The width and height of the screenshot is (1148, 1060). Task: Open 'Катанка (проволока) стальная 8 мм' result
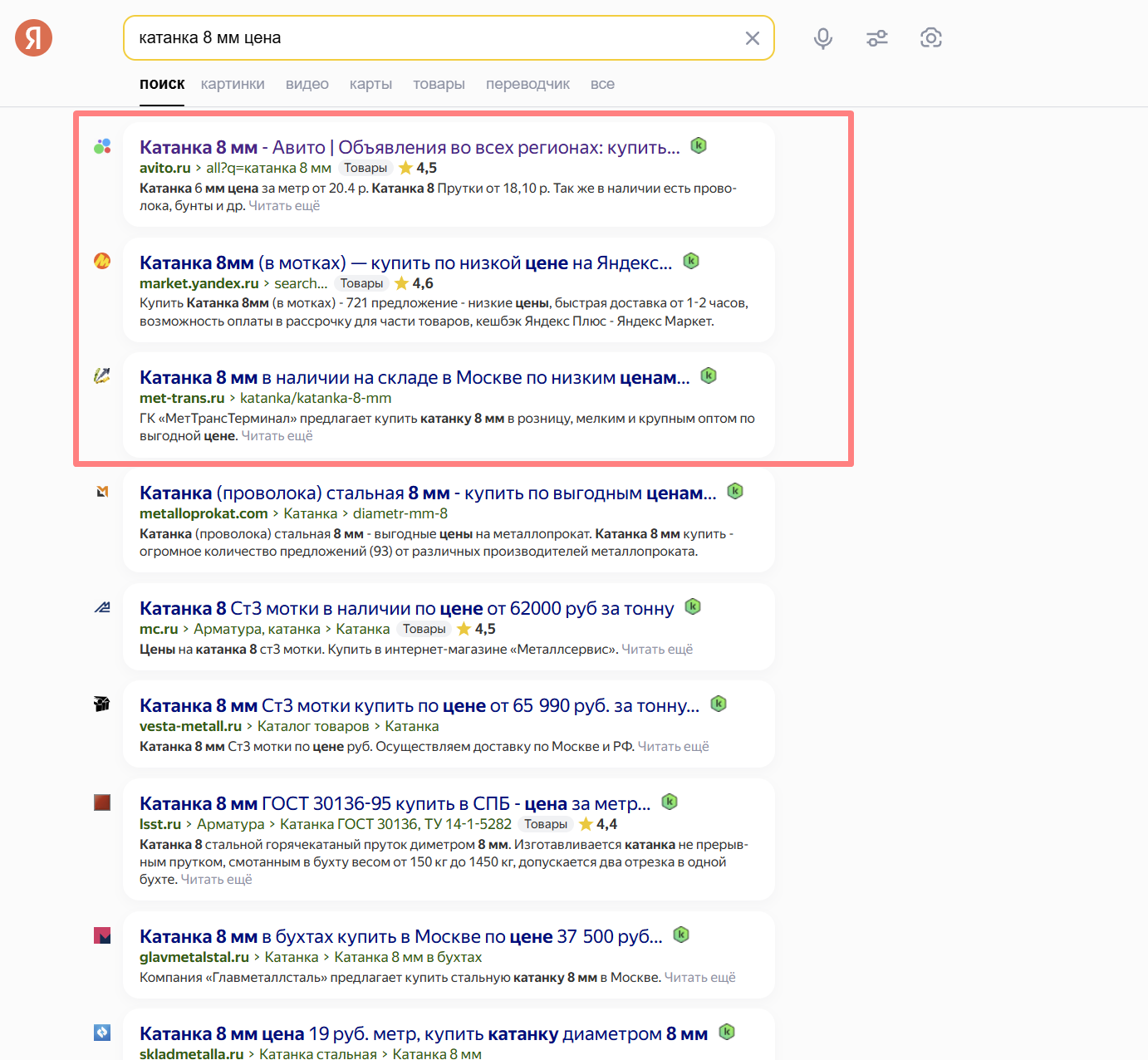click(x=428, y=493)
